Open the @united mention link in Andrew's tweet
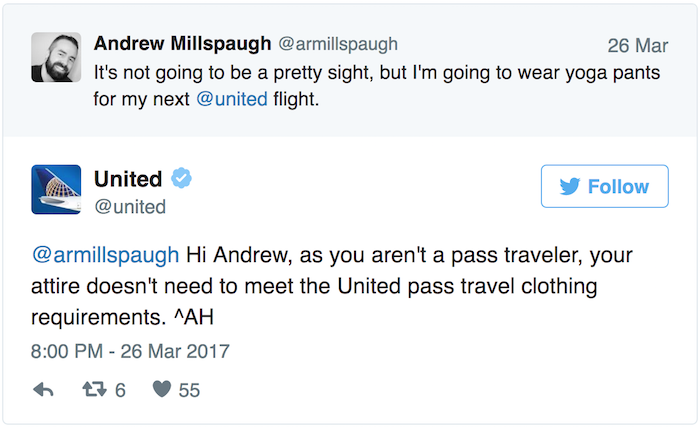The width and height of the screenshot is (700, 428). click(x=232, y=99)
